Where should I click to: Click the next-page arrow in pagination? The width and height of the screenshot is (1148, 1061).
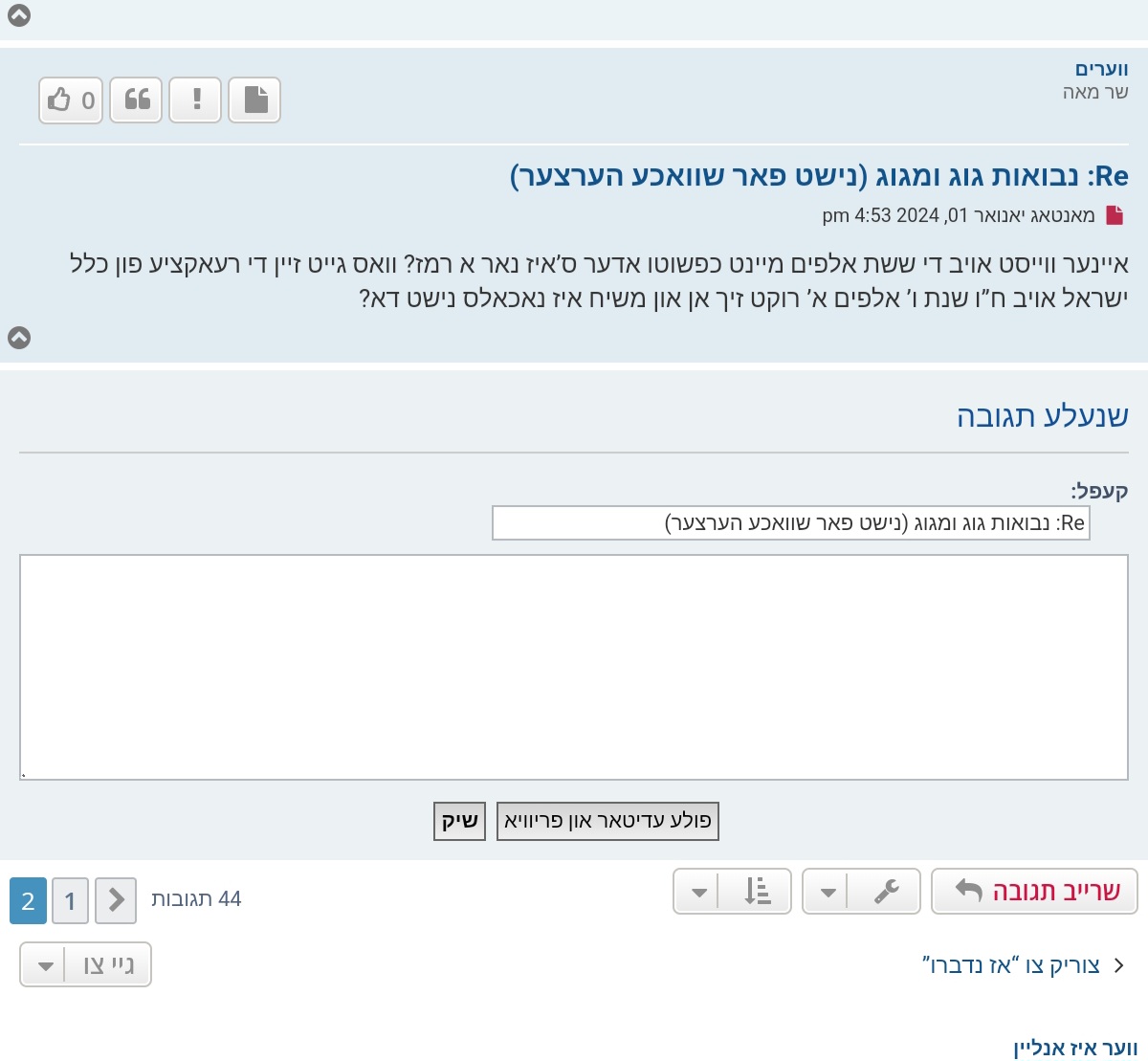click(x=116, y=900)
